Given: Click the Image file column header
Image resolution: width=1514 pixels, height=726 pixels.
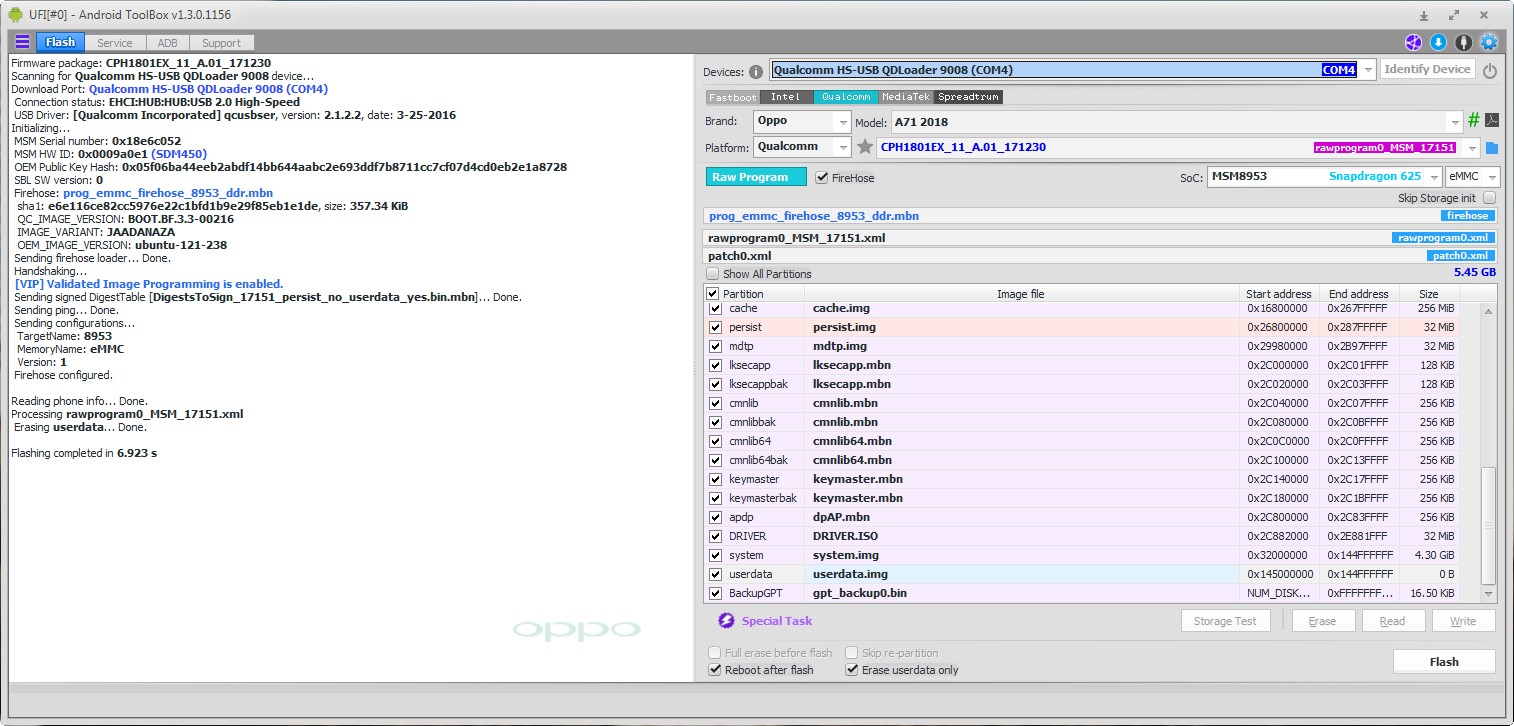Looking at the screenshot, I should [1020, 294].
